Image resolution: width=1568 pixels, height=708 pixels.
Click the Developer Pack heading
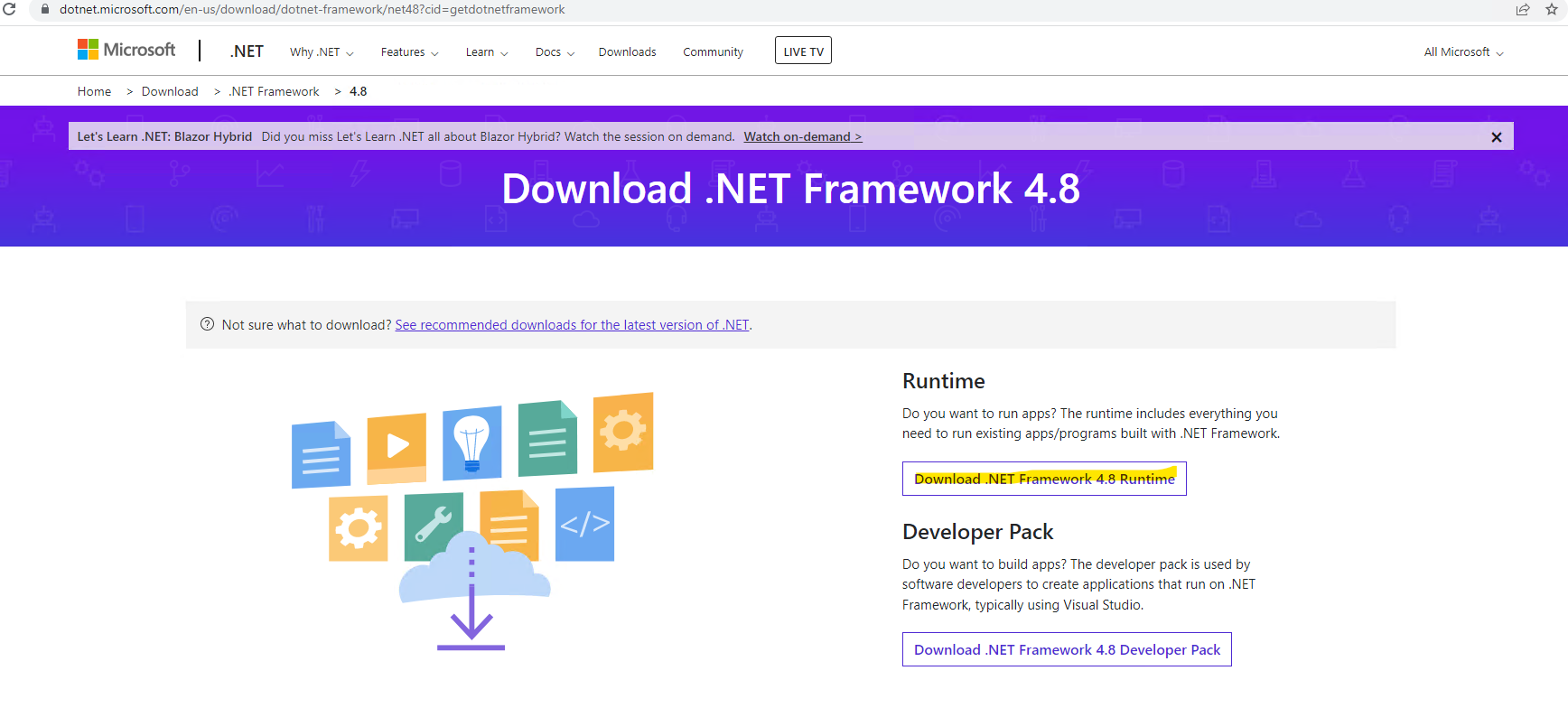point(977,532)
